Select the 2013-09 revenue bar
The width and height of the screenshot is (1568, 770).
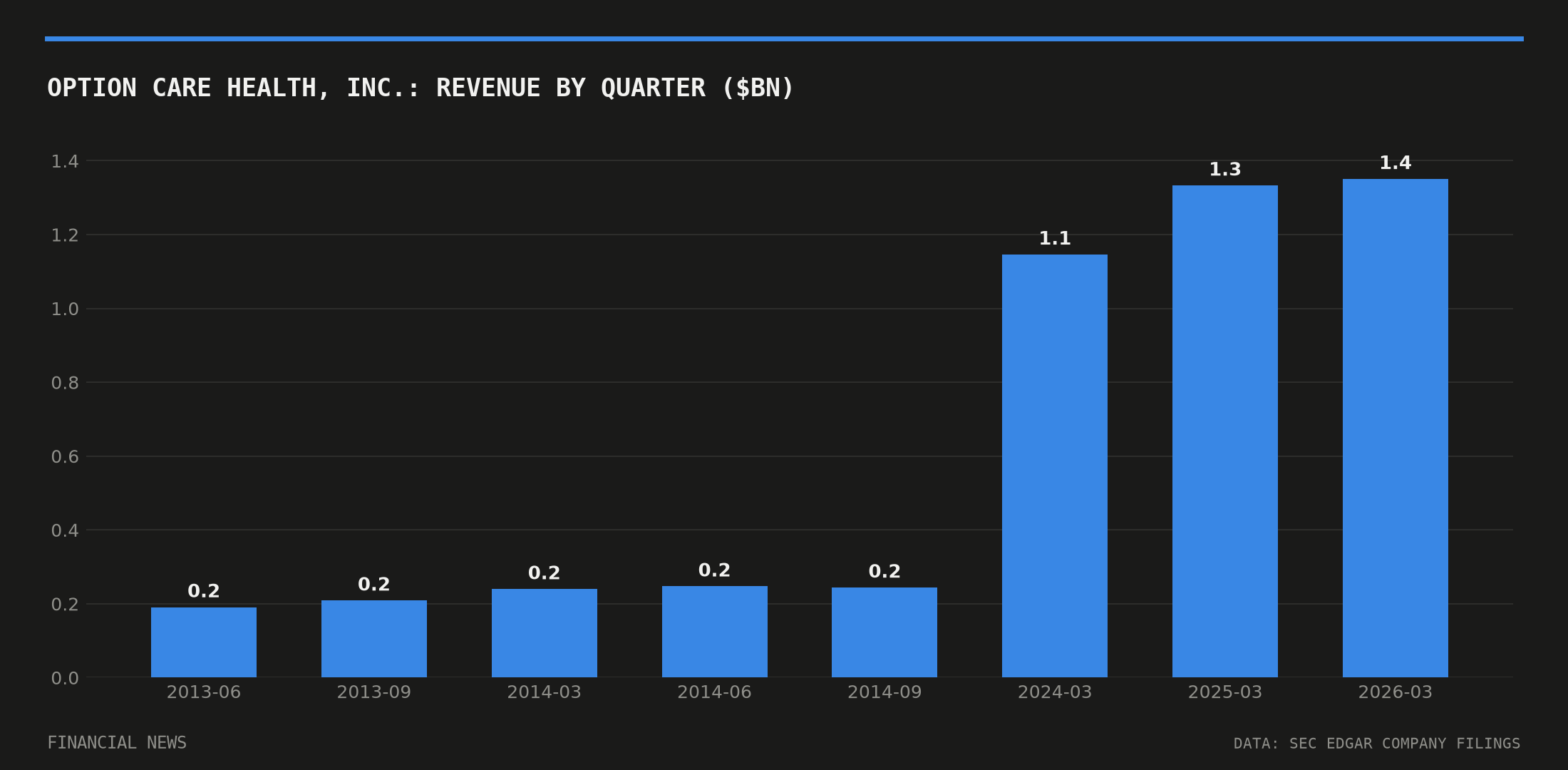[374, 639]
